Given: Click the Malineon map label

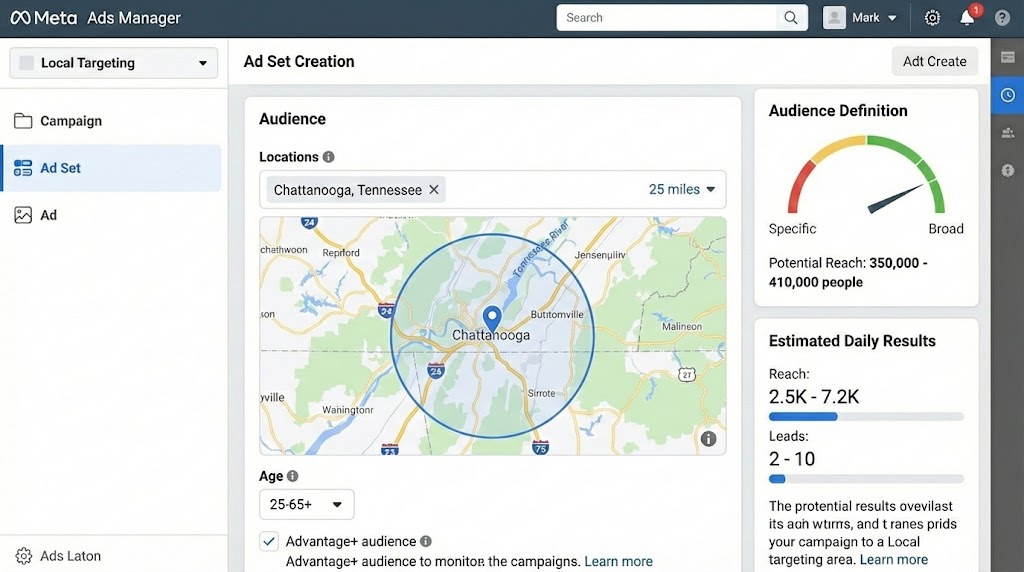Looking at the screenshot, I should point(682,326).
